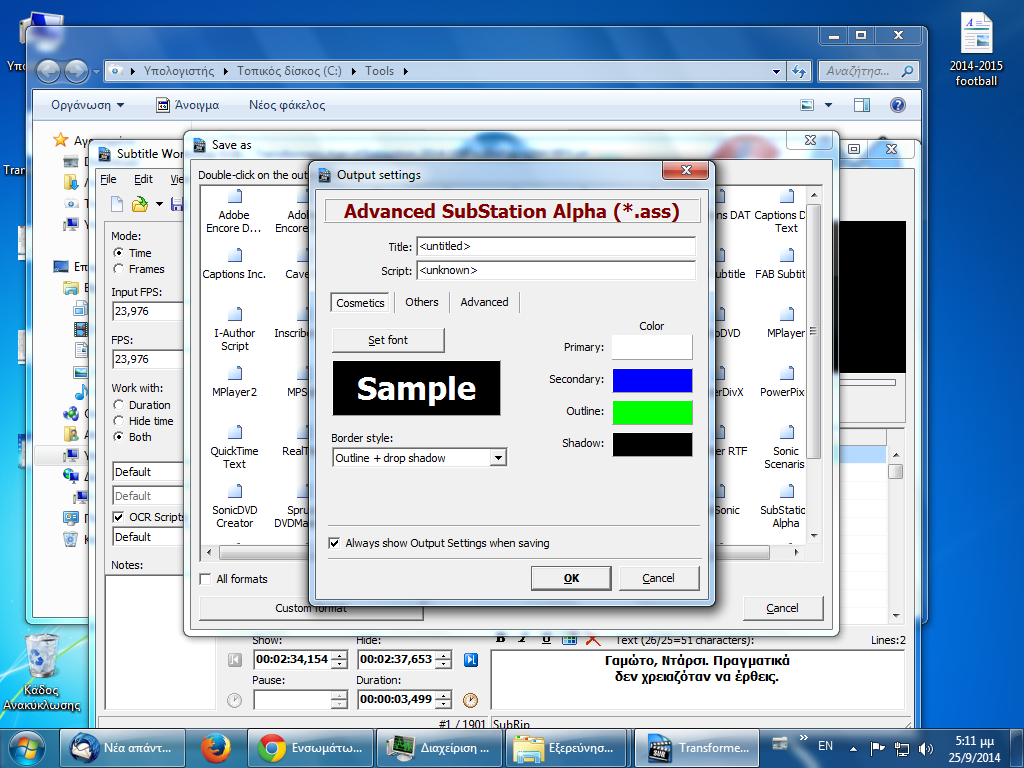Open the address bar history dropdown

pos(776,71)
